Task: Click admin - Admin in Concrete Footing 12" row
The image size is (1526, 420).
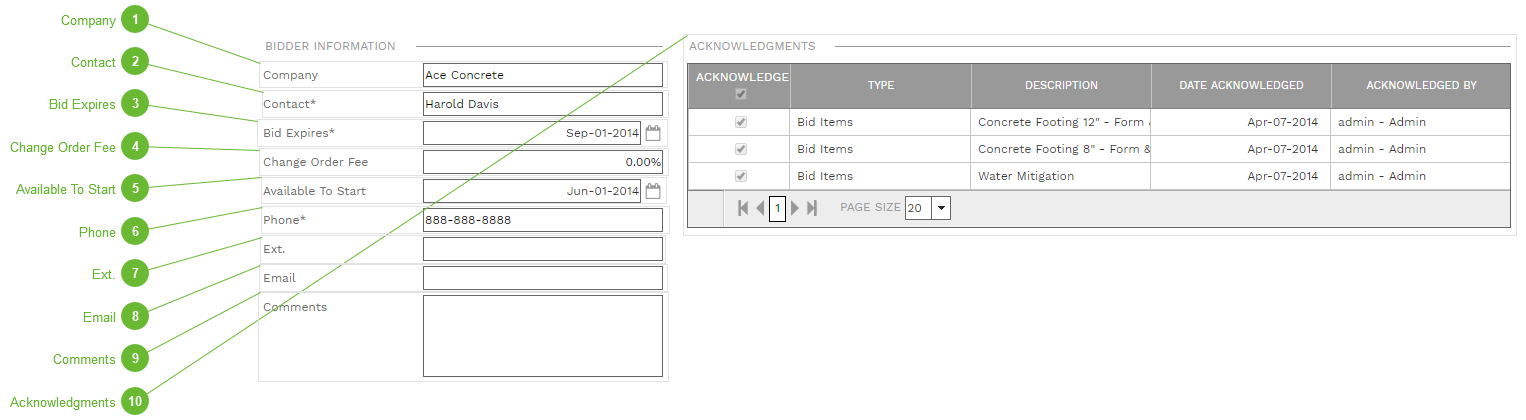Action: click(x=1382, y=122)
